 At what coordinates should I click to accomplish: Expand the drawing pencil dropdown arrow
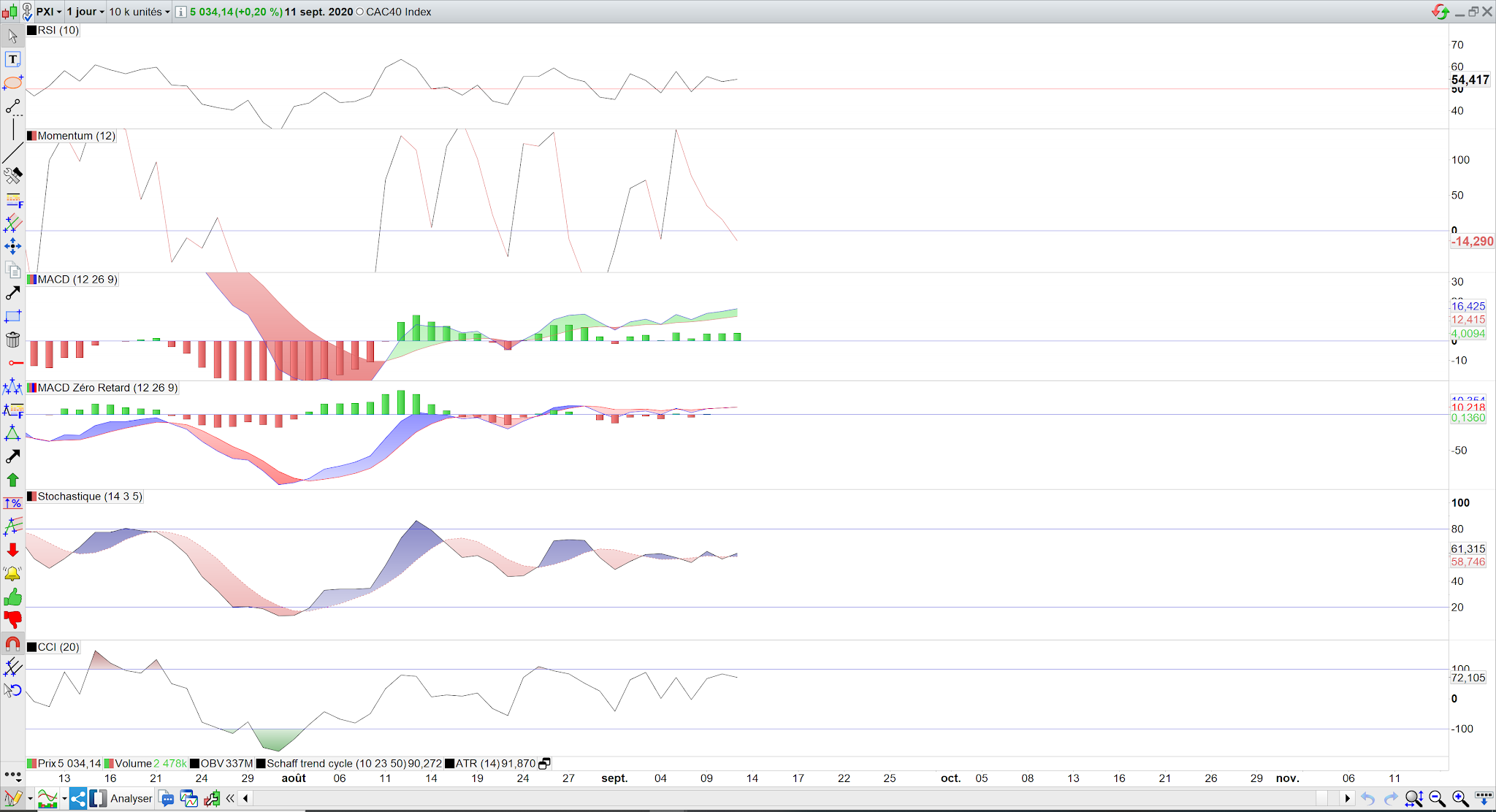pos(30,798)
